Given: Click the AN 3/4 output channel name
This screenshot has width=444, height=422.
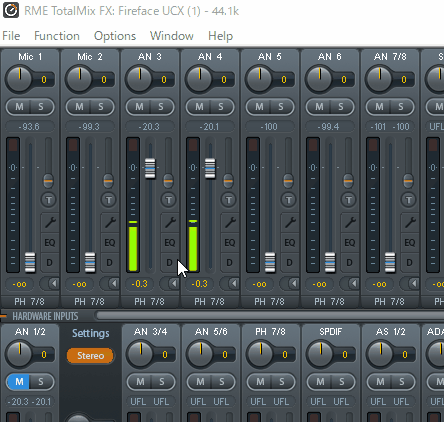Looking at the screenshot, I should click(151, 332).
